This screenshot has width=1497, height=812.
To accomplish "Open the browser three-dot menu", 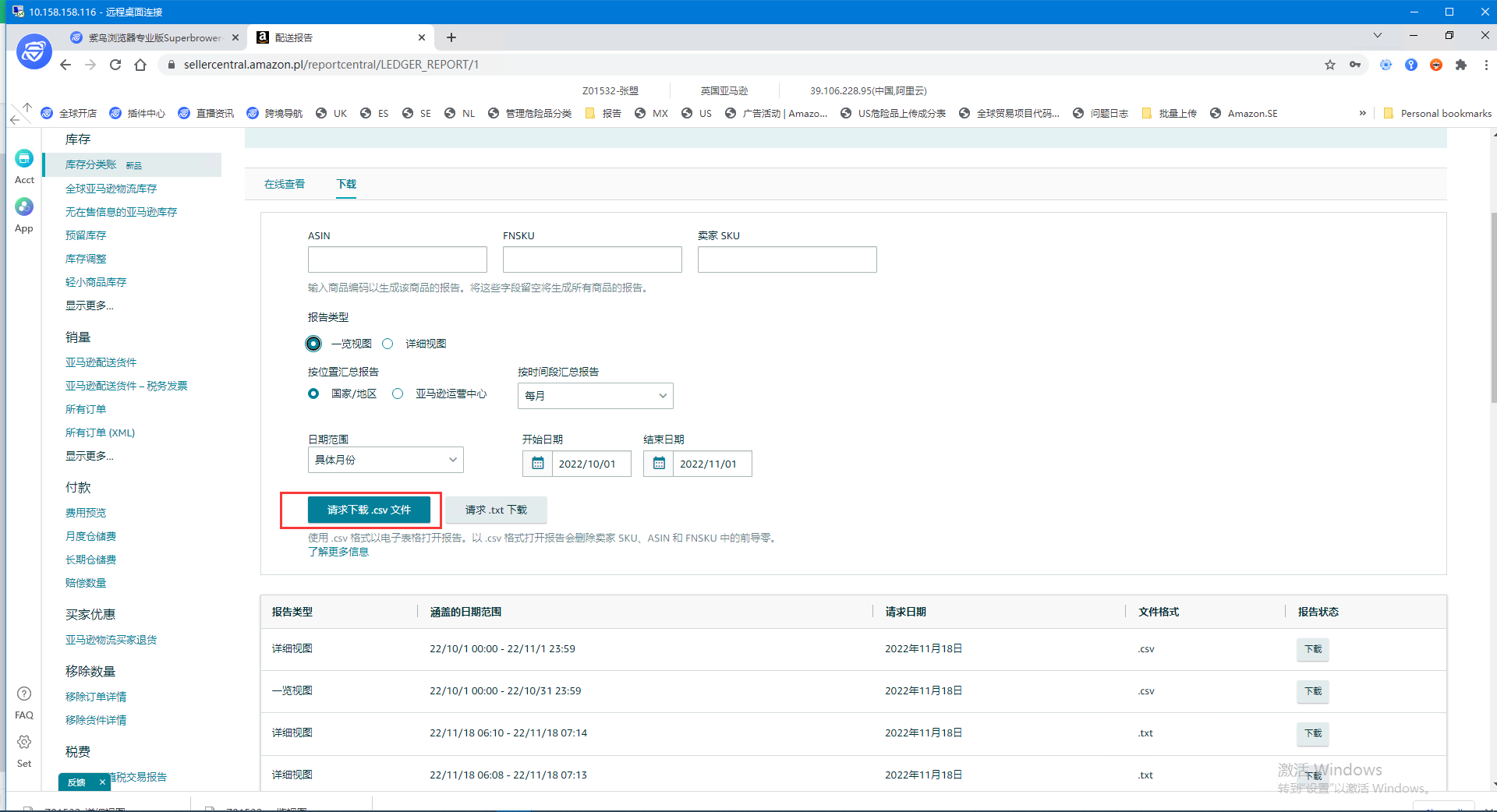I will click(x=1486, y=65).
